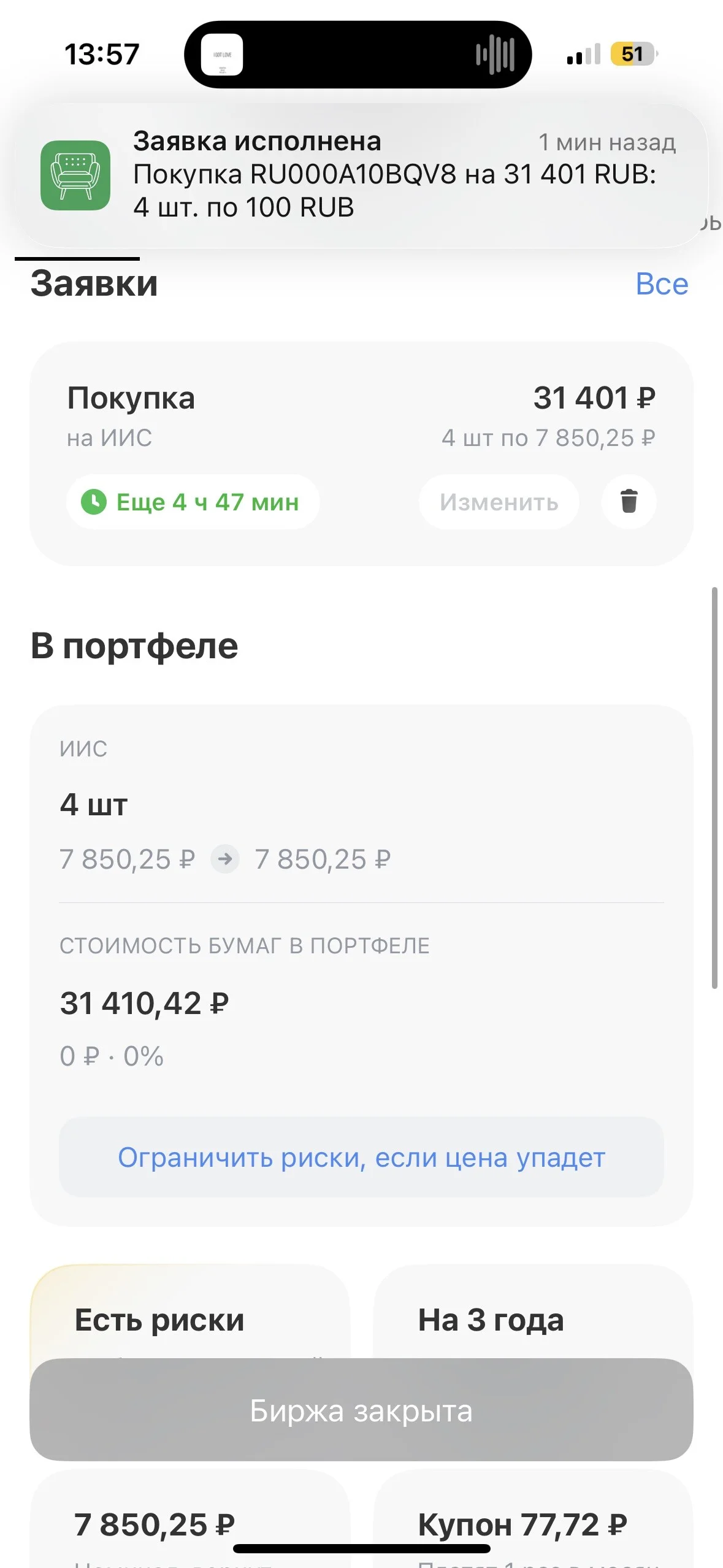
Task: Tap Ограничить риски, если цена упадет
Action: point(361,1157)
